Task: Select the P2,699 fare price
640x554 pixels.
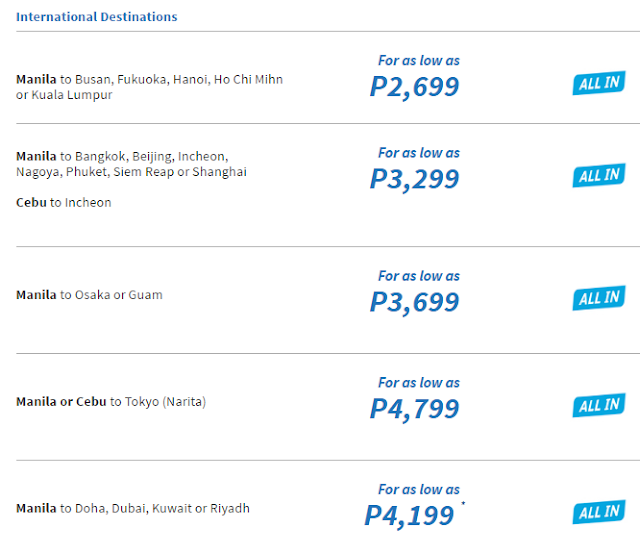Action: (414, 87)
